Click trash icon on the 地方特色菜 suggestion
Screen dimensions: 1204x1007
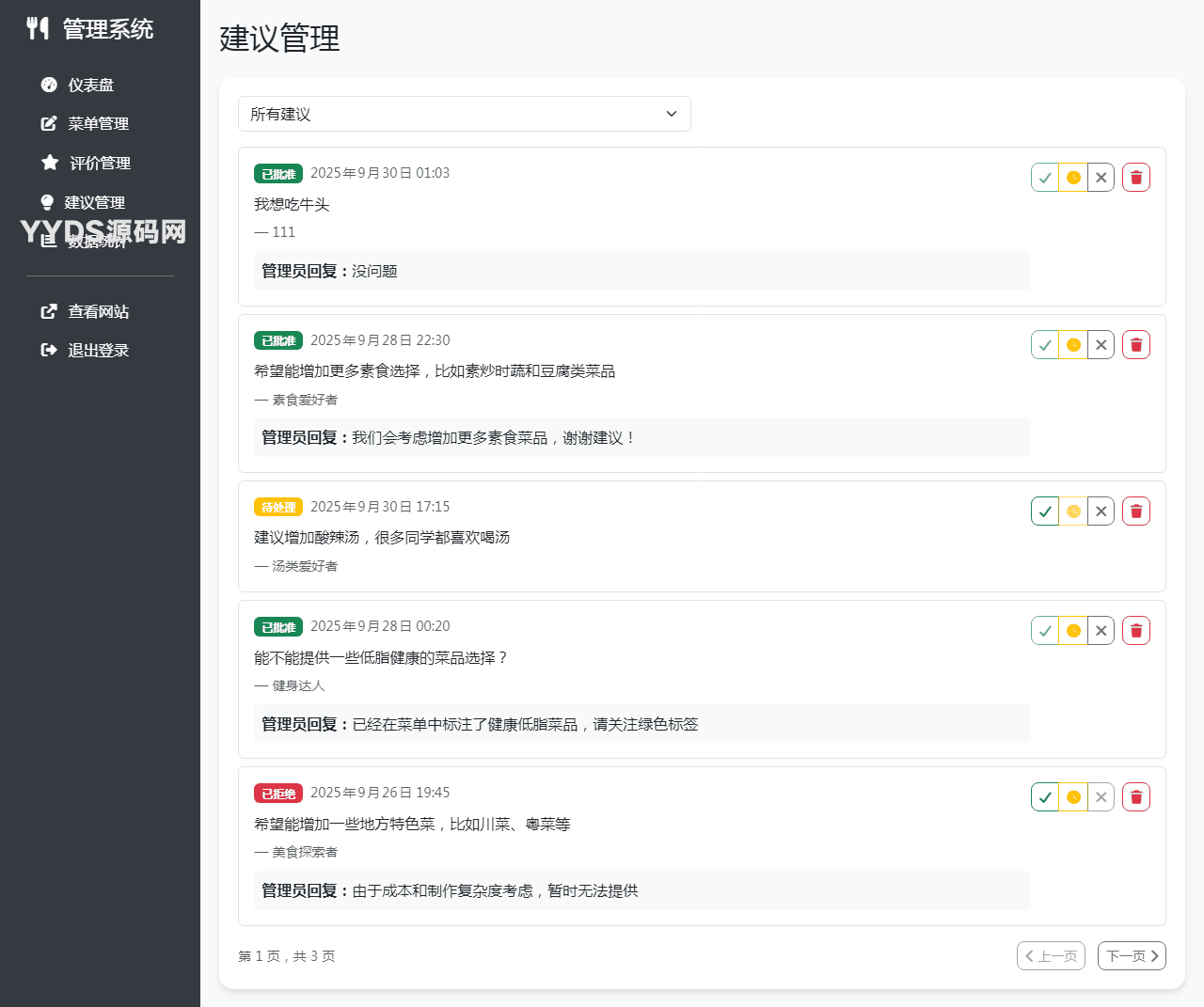(x=1135, y=796)
